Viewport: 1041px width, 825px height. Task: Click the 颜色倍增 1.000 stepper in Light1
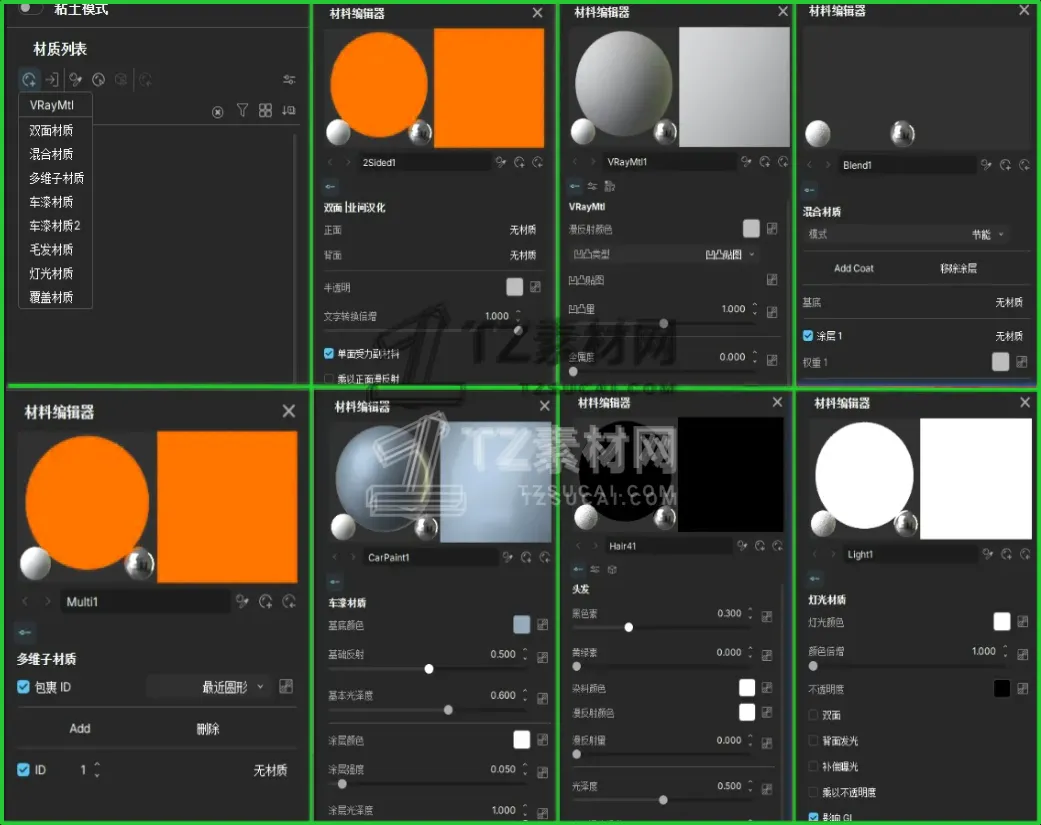(1005, 650)
